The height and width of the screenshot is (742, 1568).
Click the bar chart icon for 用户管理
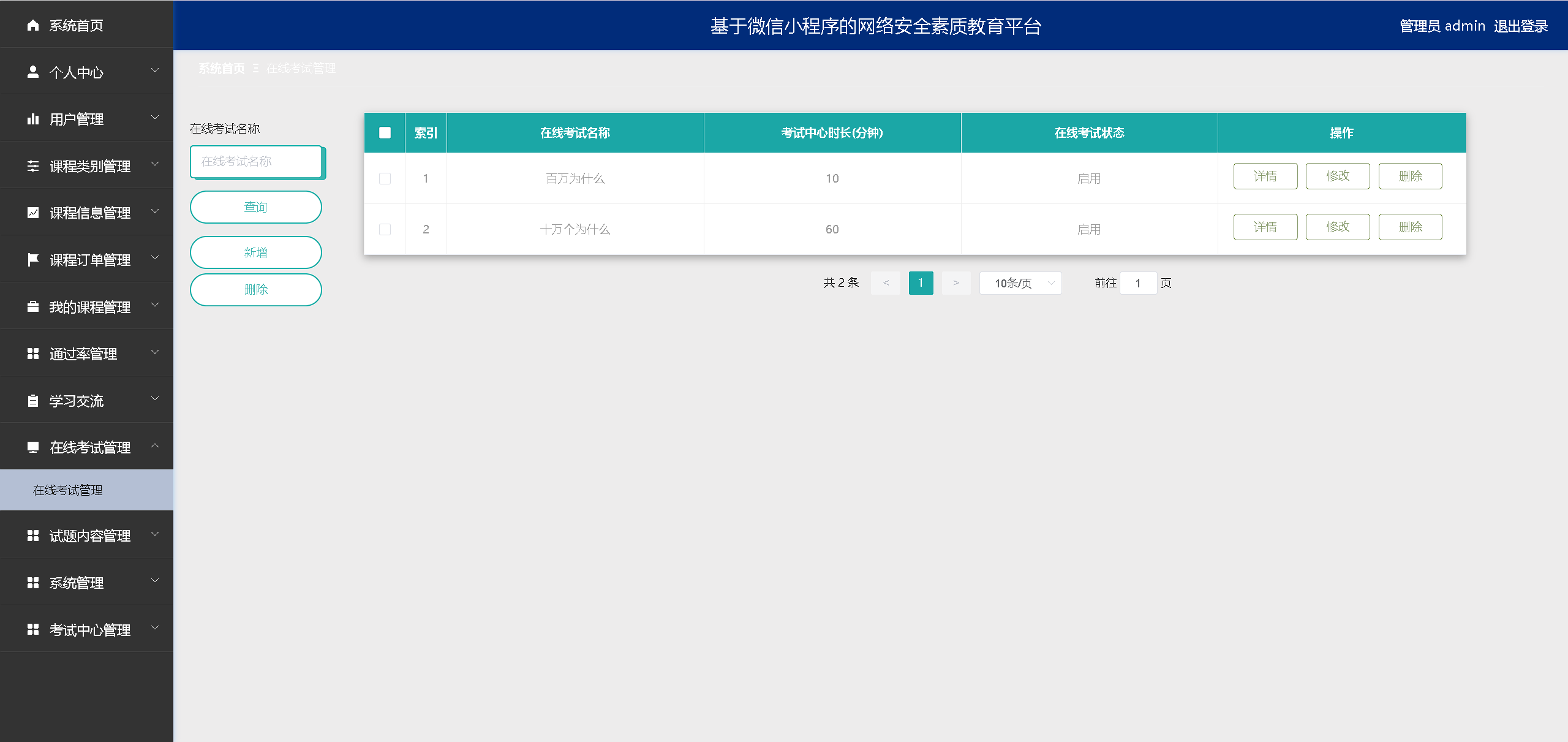[x=33, y=119]
